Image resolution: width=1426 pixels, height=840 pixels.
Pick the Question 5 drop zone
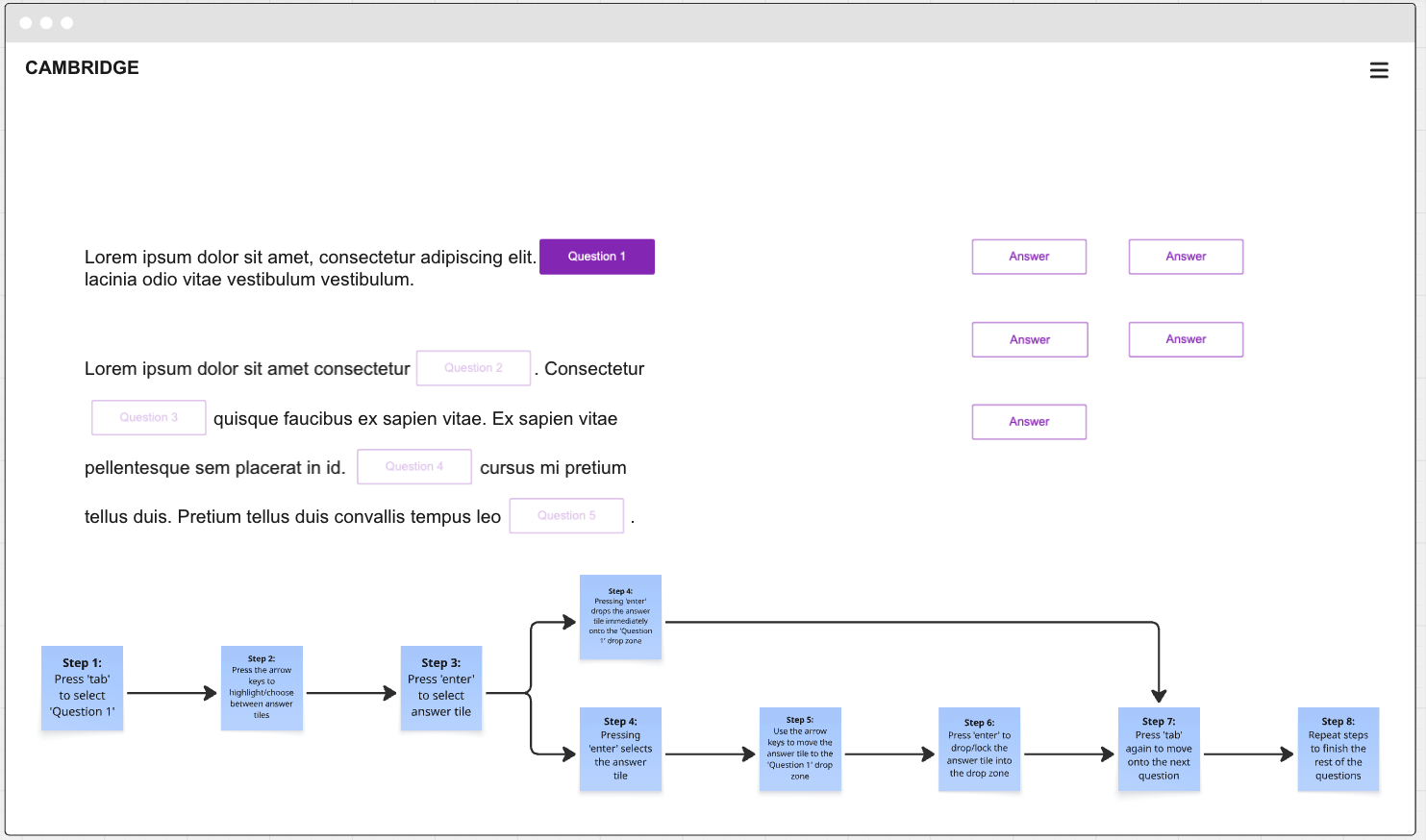(x=566, y=515)
